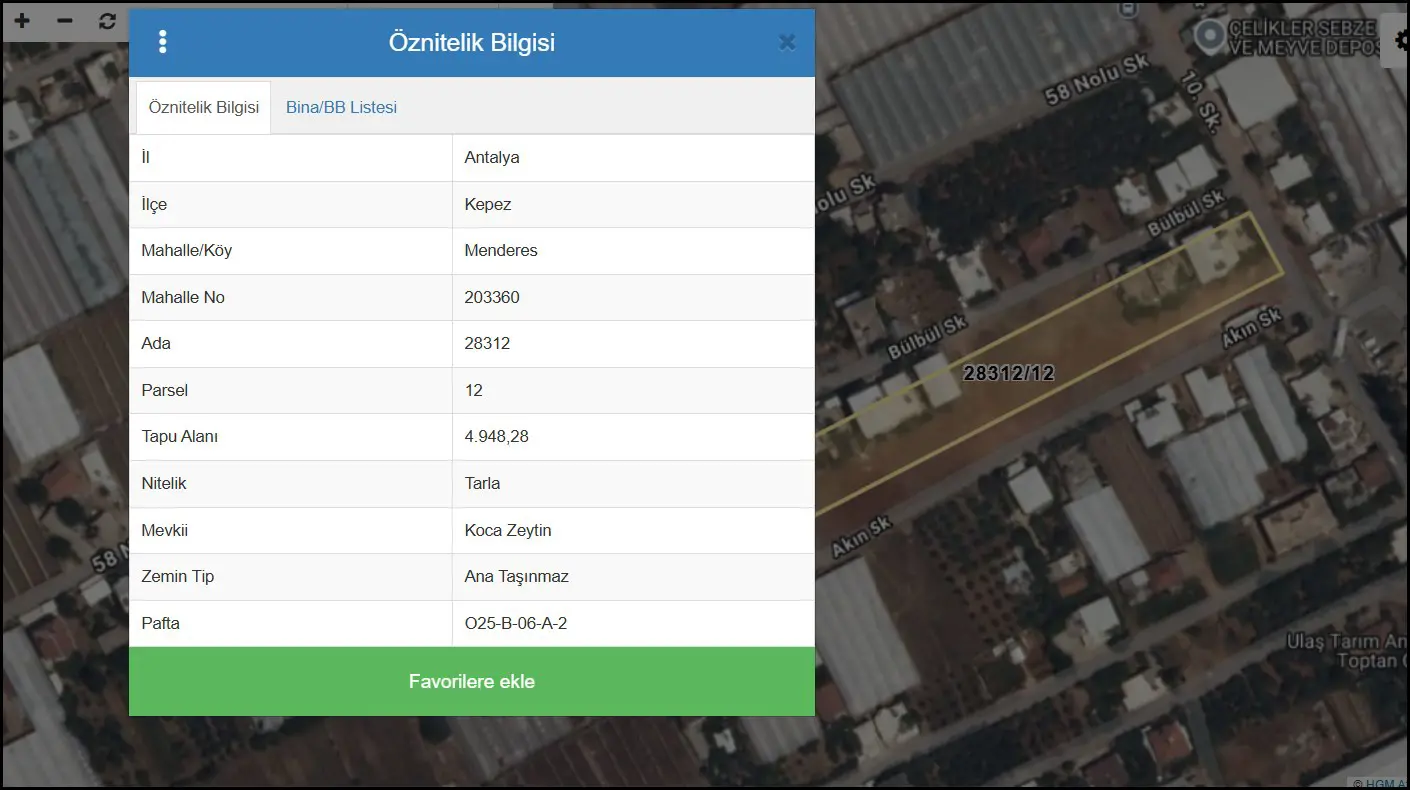
Task: Click the Zemin Tip label
Action: tap(177, 576)
